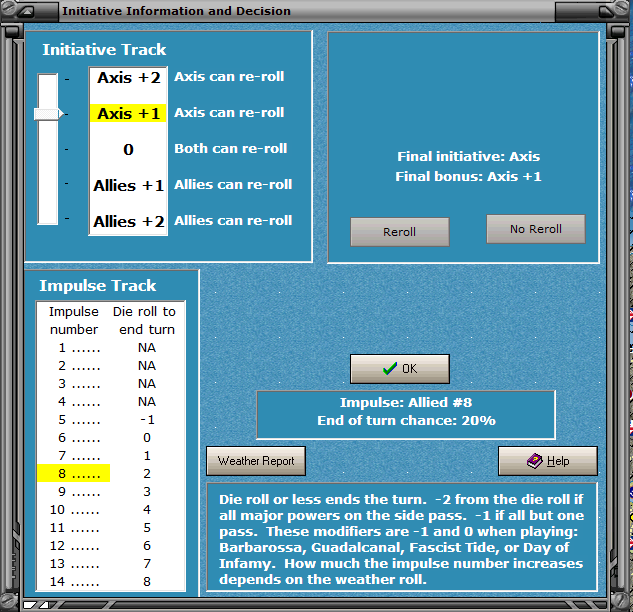Viewport: 633px width, 612px height.
Task: Select Allies +1 on the initiative track
Action: (128, 185)
